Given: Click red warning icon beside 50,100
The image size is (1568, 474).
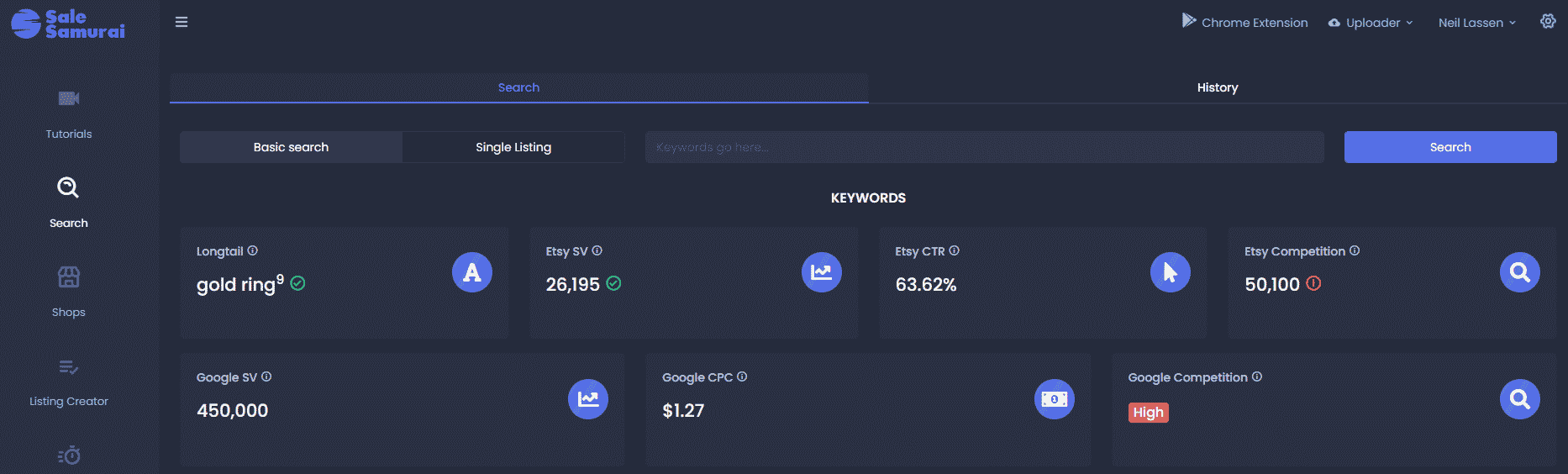Looking at the screenshot, I should pyautogui.click(x=1313, y=283).
